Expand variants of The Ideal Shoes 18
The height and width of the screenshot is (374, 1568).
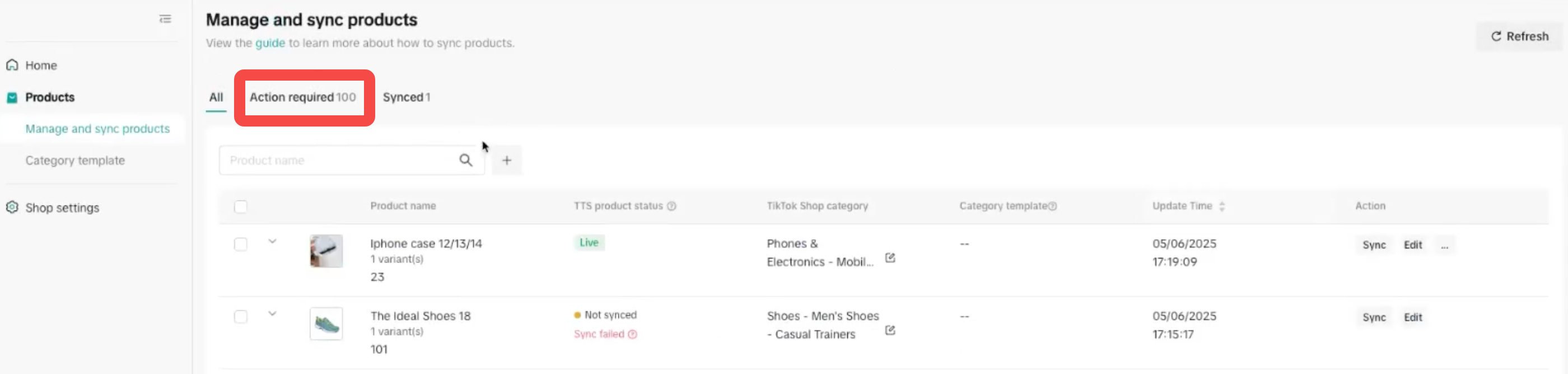(272, 314)
